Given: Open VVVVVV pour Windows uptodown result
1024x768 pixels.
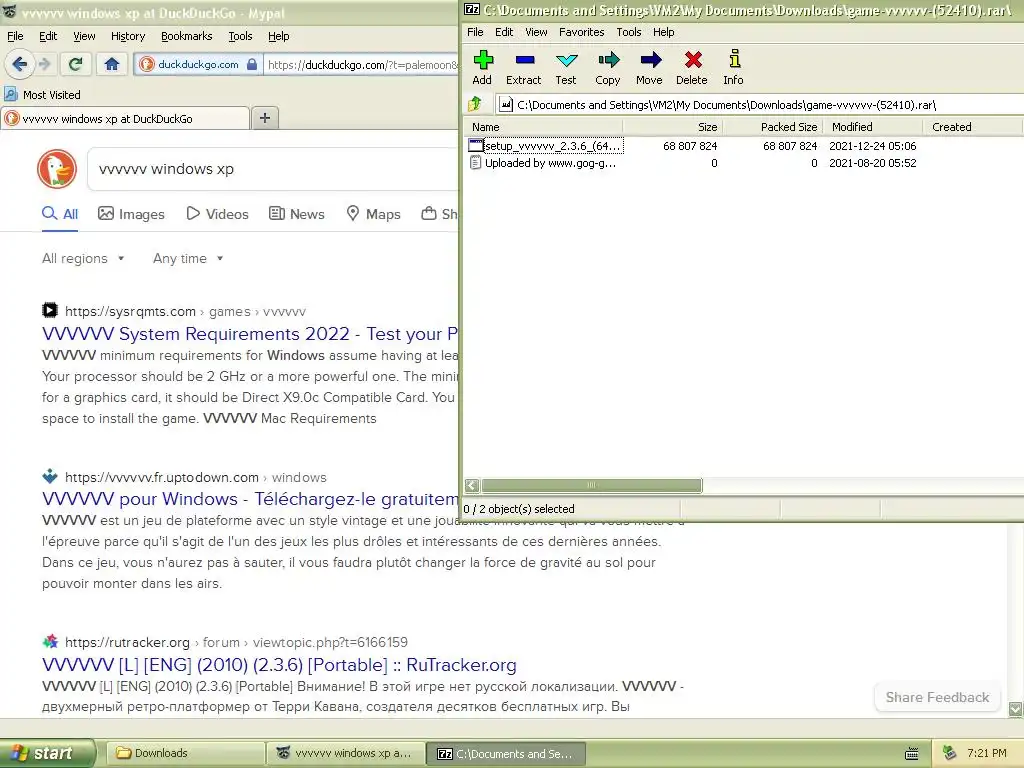Looking at the screenshot, I should 250,499.
